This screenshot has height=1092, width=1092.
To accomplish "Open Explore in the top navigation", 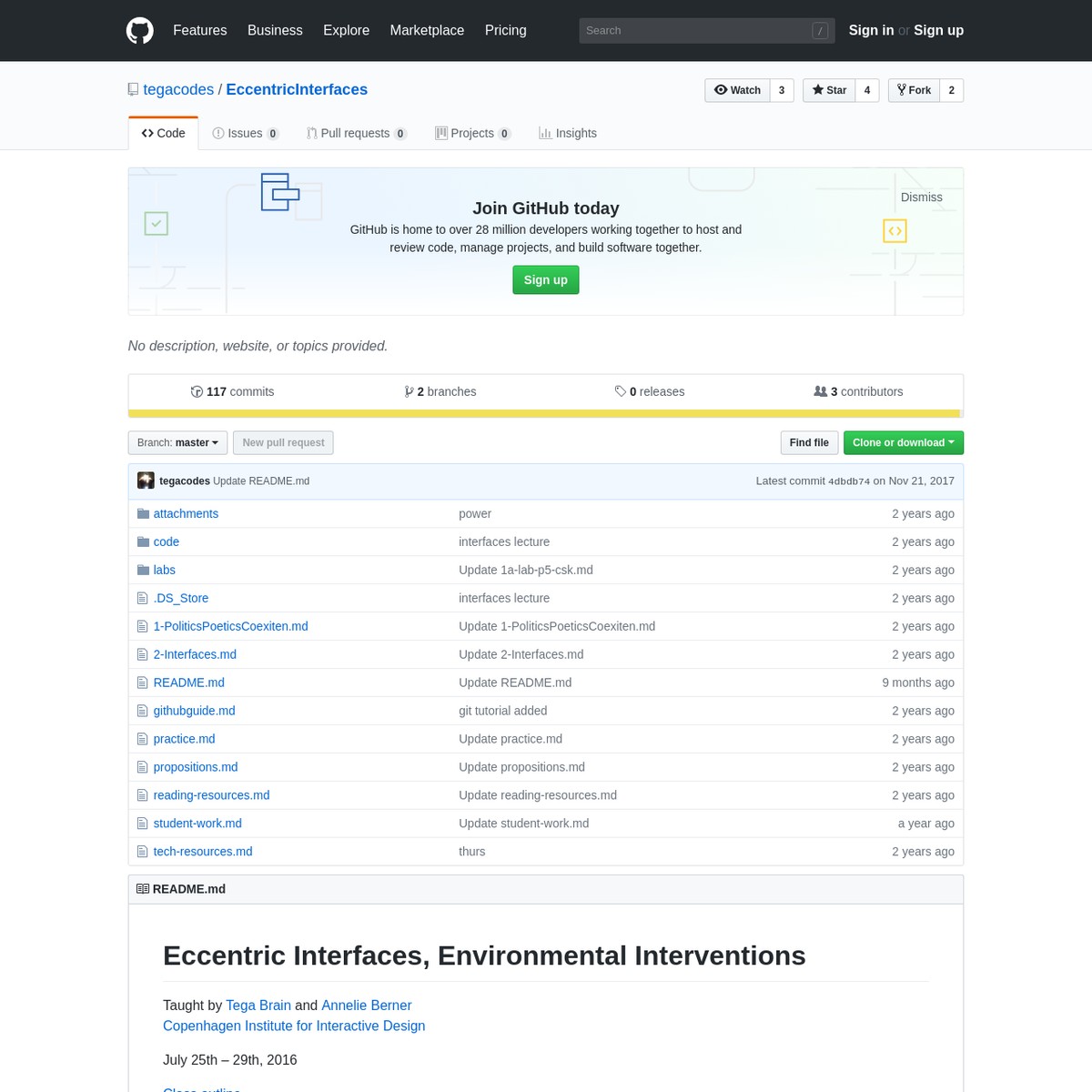I will point(346,30).
